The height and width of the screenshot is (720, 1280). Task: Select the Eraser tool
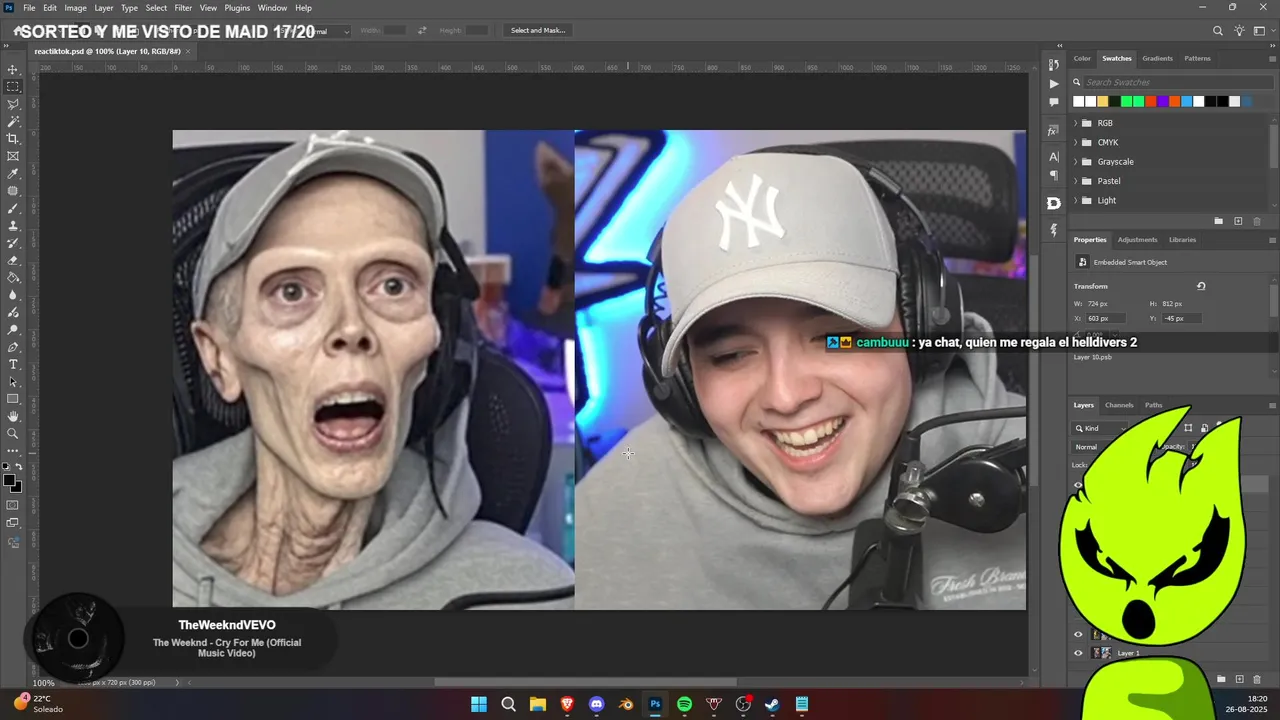coord(13,260)
